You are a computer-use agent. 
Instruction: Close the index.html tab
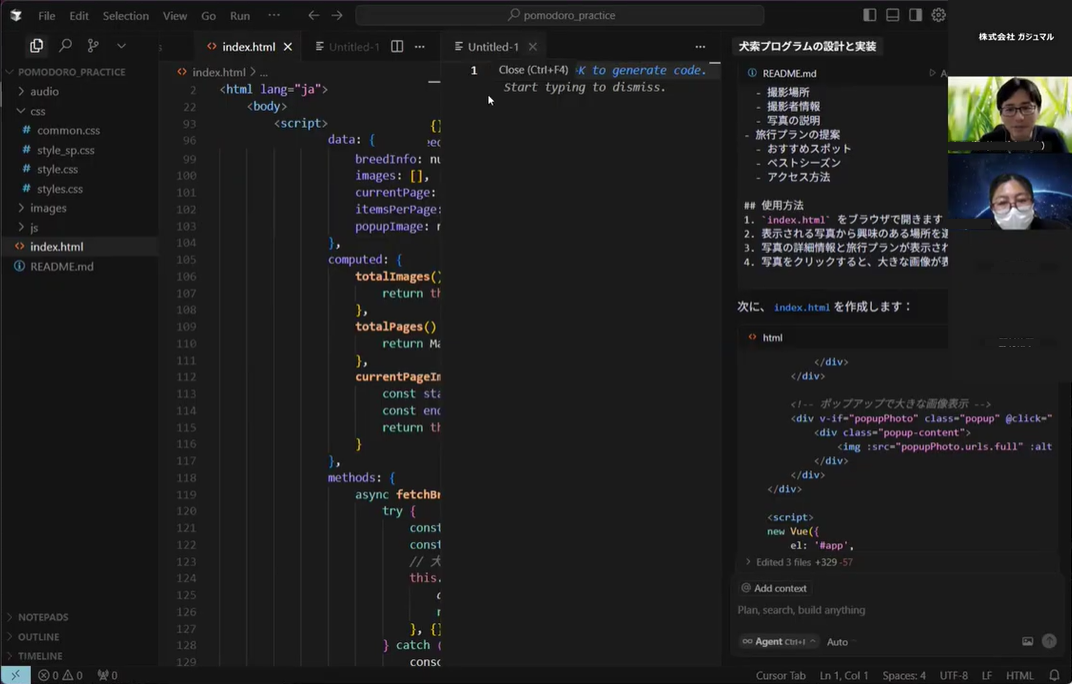pos(288,47)
